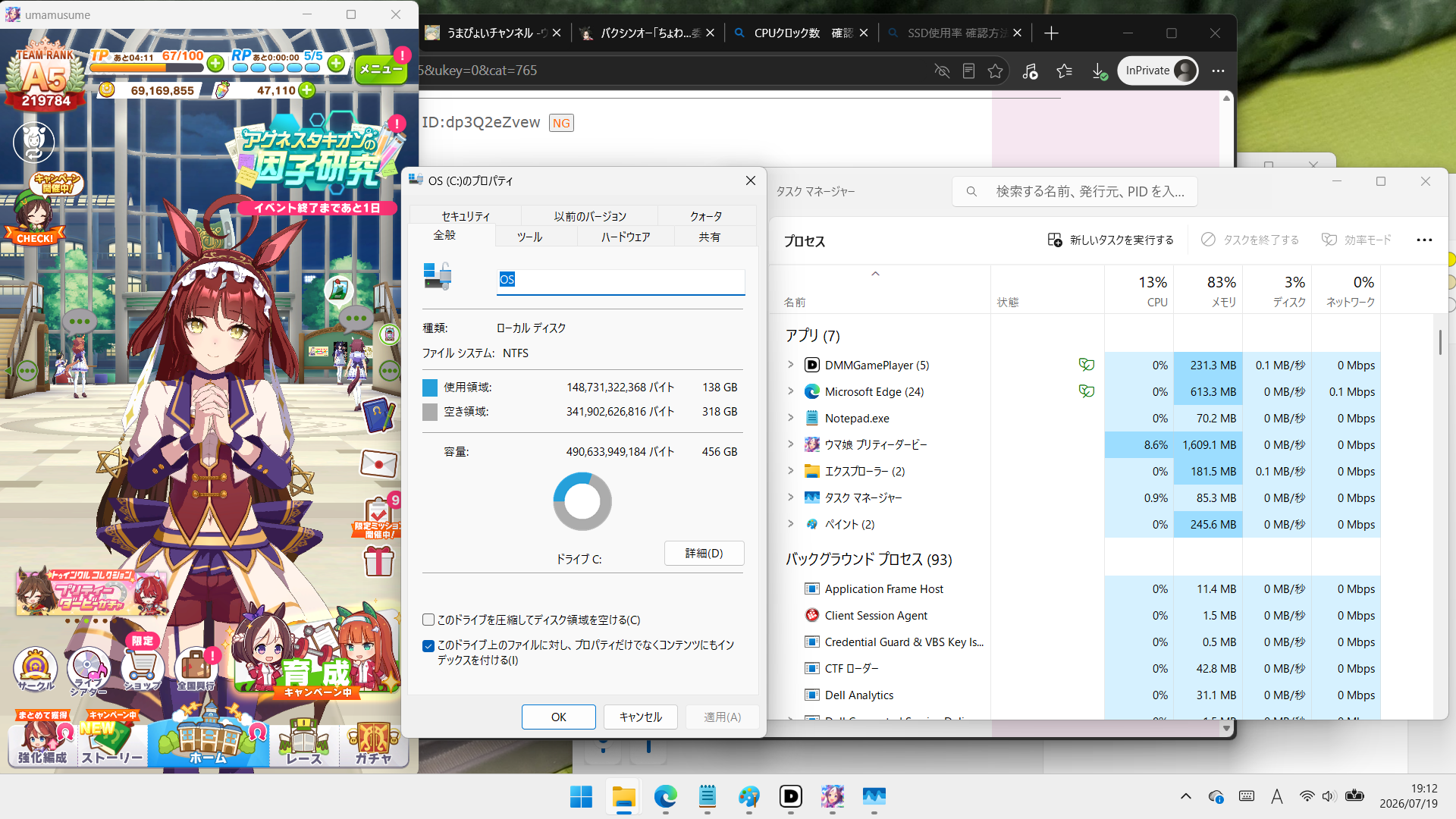The width and height of the screenshot is (1456, 819).
Task: Switch to the ガチャ tab
Action: [373, 743]
